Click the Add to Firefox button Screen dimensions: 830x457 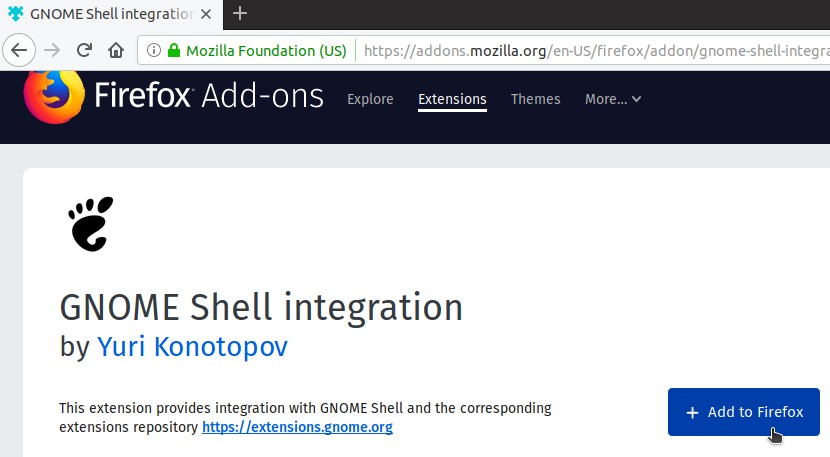coord(744,412)
